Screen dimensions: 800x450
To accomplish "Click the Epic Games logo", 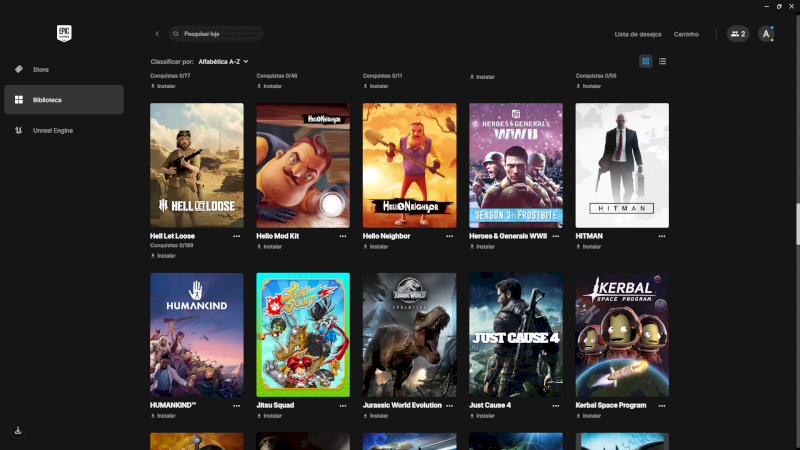I will (64, 33).
